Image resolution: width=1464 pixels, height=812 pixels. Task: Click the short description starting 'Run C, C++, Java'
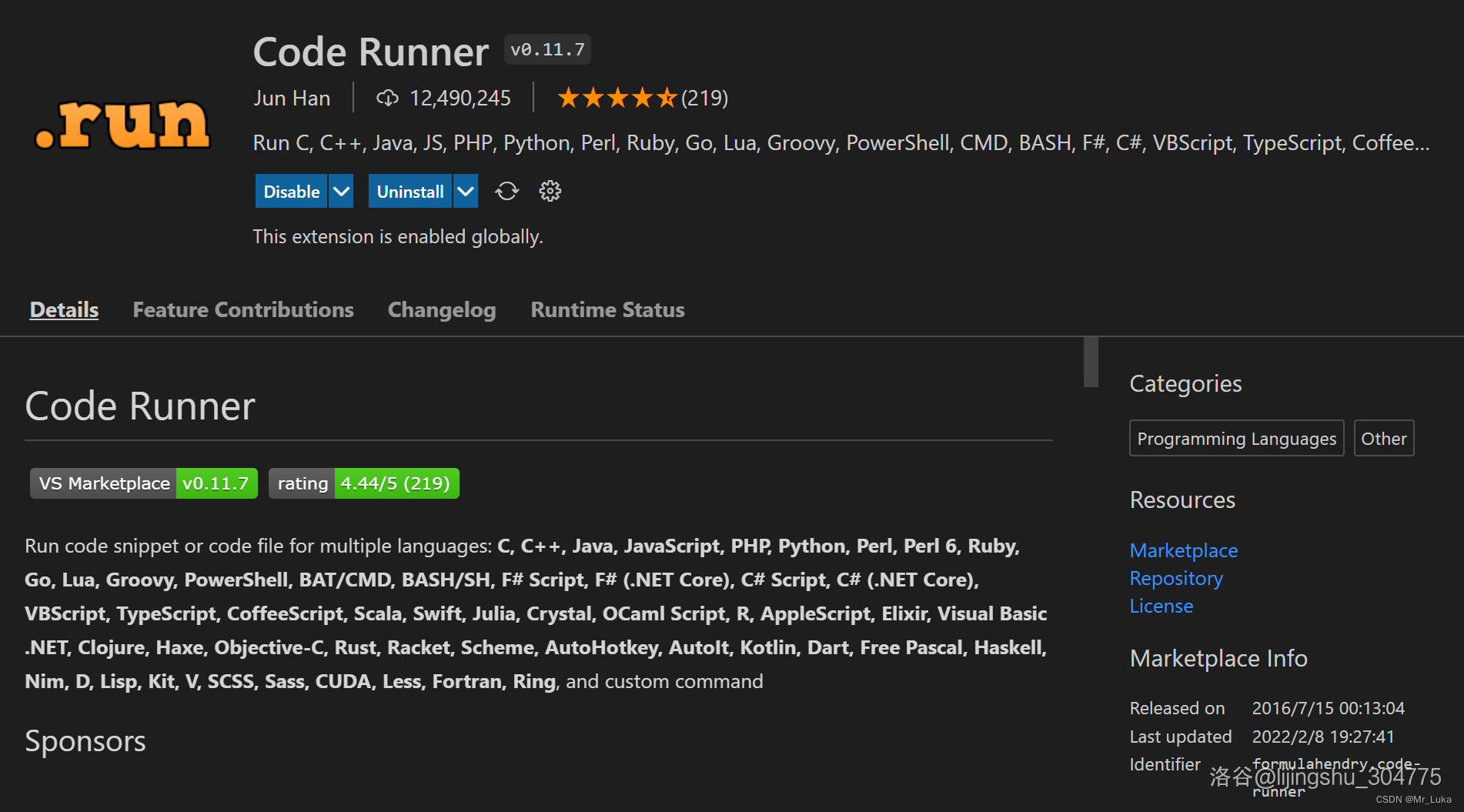[841, 142]
